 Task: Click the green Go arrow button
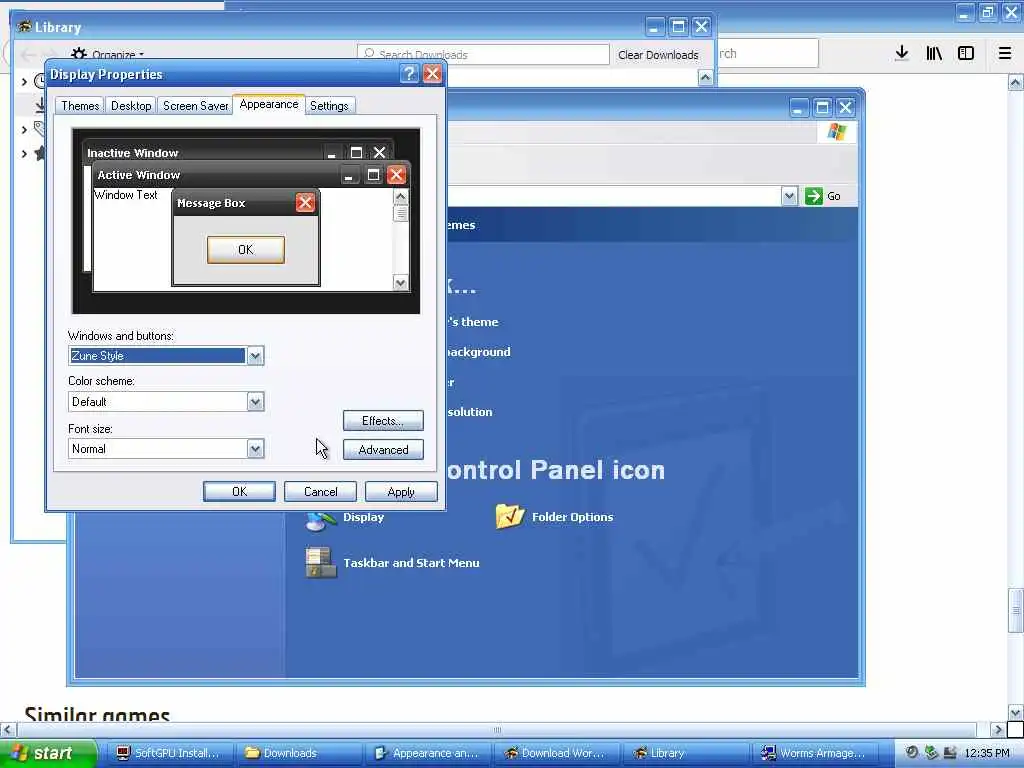pos(813,196)
